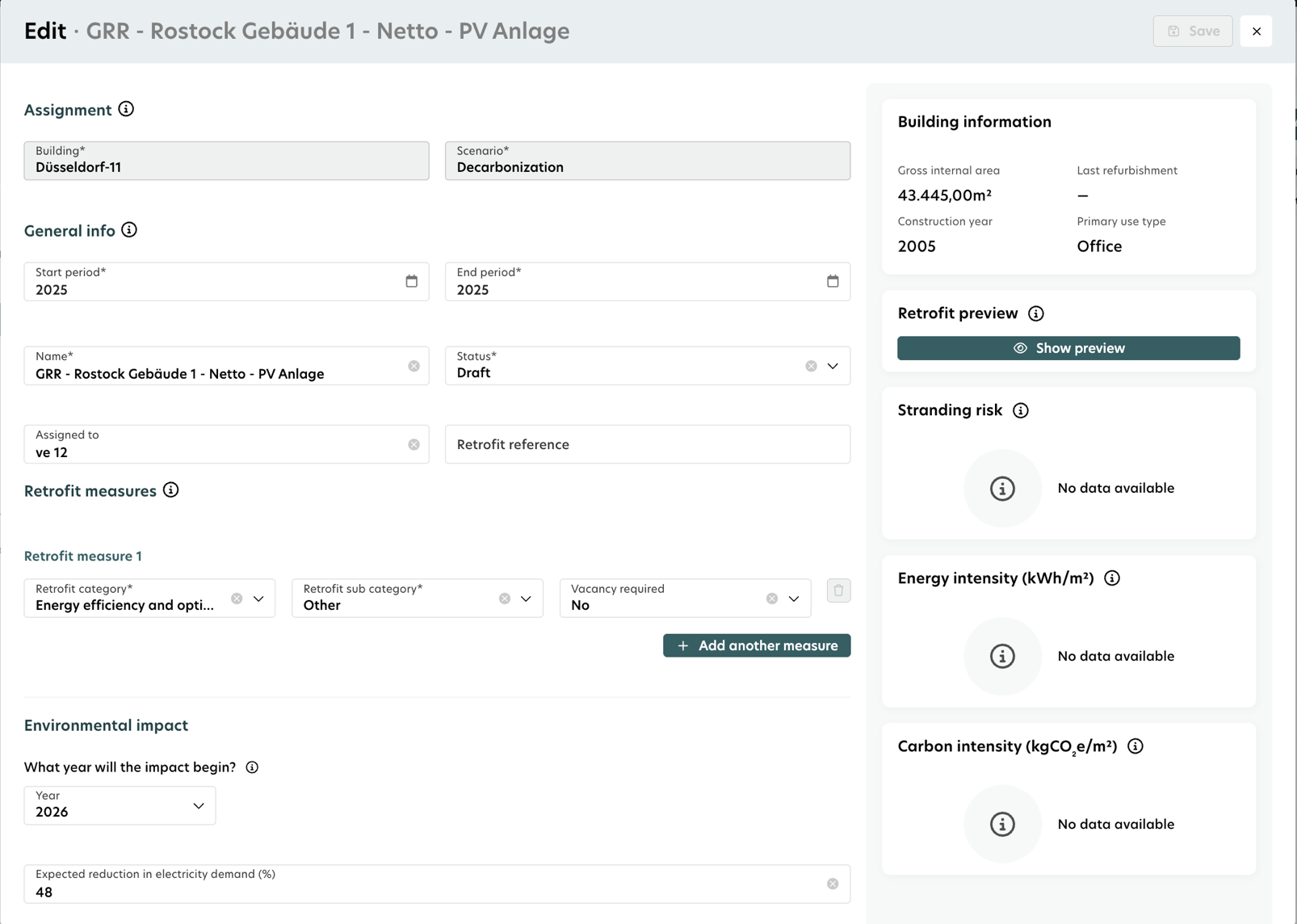Click the General info help icon
The height and width of the screenshot is (924, 1297).
pyautogui.click(x=129, y=230)
